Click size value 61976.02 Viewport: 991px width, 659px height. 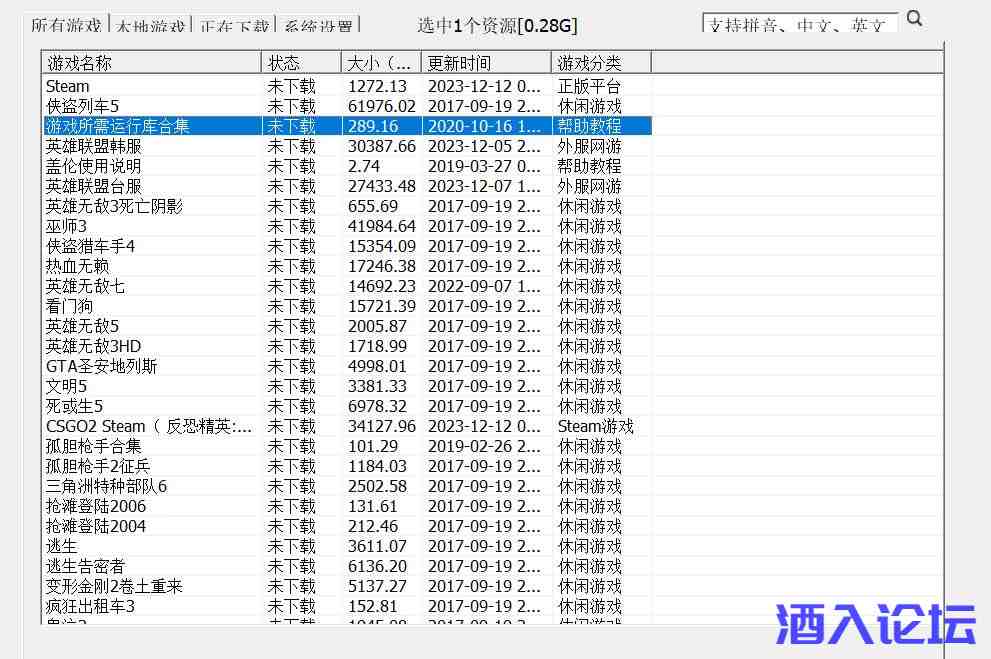click(x=382, y=106)
